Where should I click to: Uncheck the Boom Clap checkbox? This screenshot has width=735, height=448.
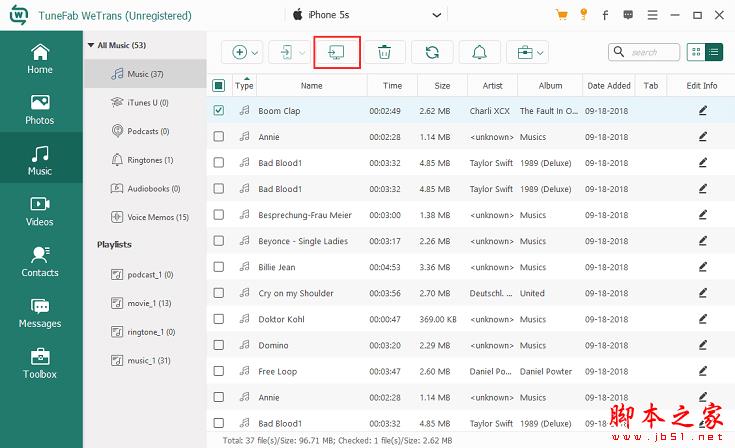click(x=218, y=111)
